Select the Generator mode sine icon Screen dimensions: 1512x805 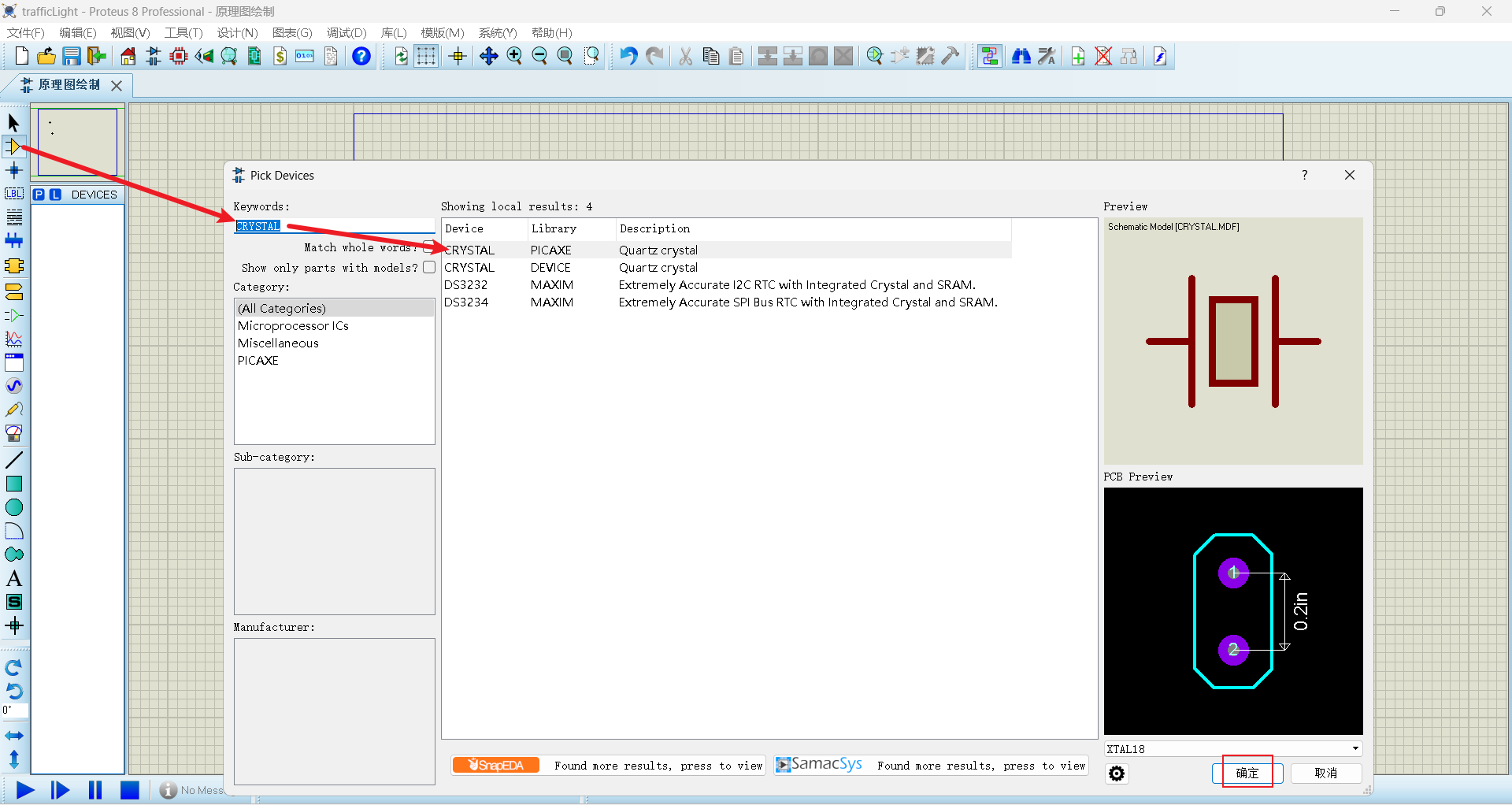point(13,386)
